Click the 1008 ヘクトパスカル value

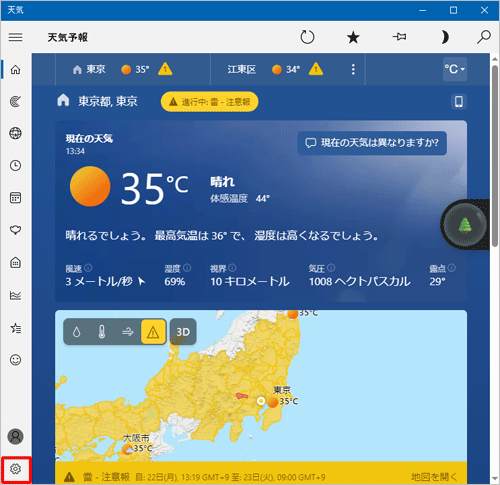(x=359, y=282)
